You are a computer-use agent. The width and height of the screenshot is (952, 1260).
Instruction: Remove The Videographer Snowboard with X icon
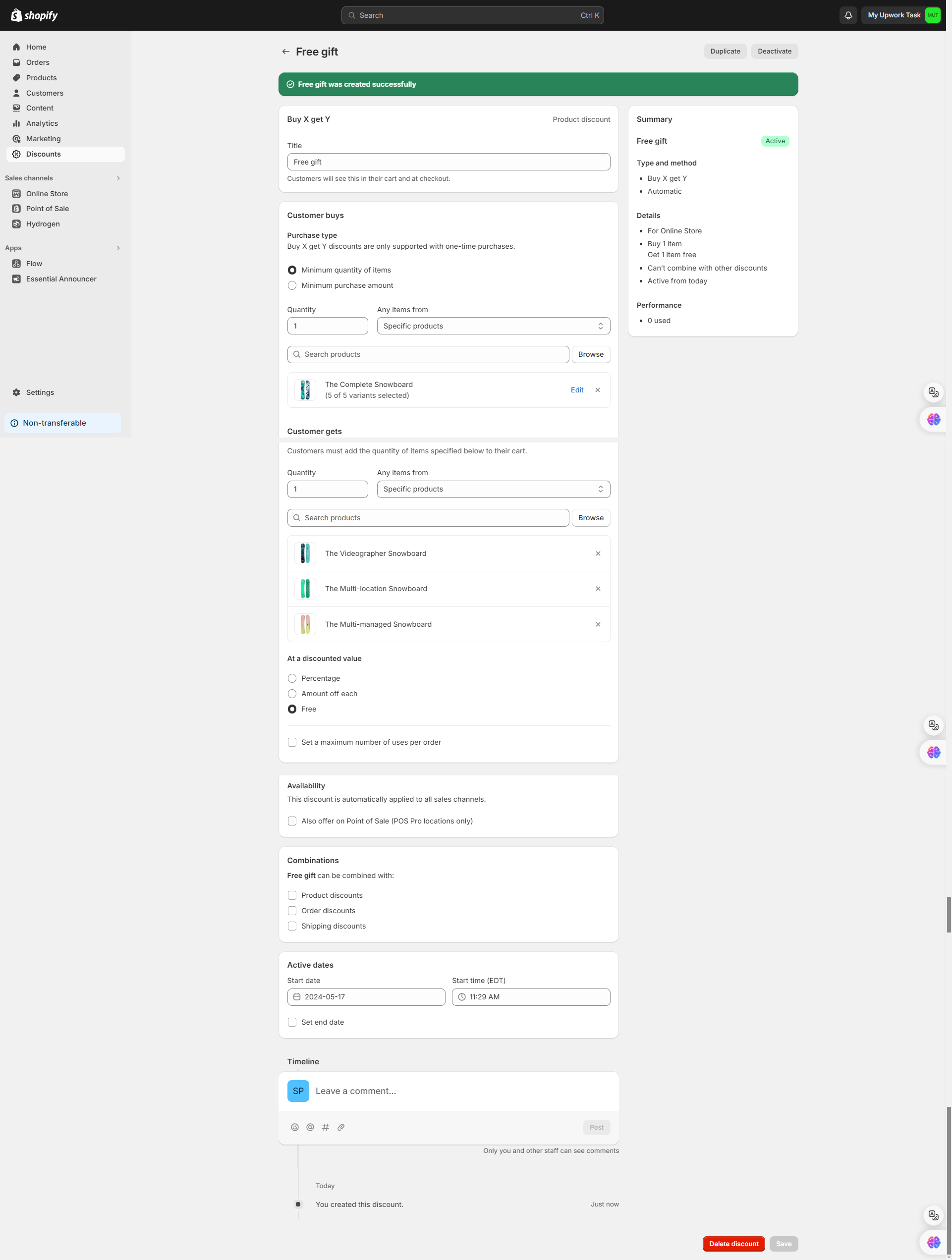click(x=598, y=553)
